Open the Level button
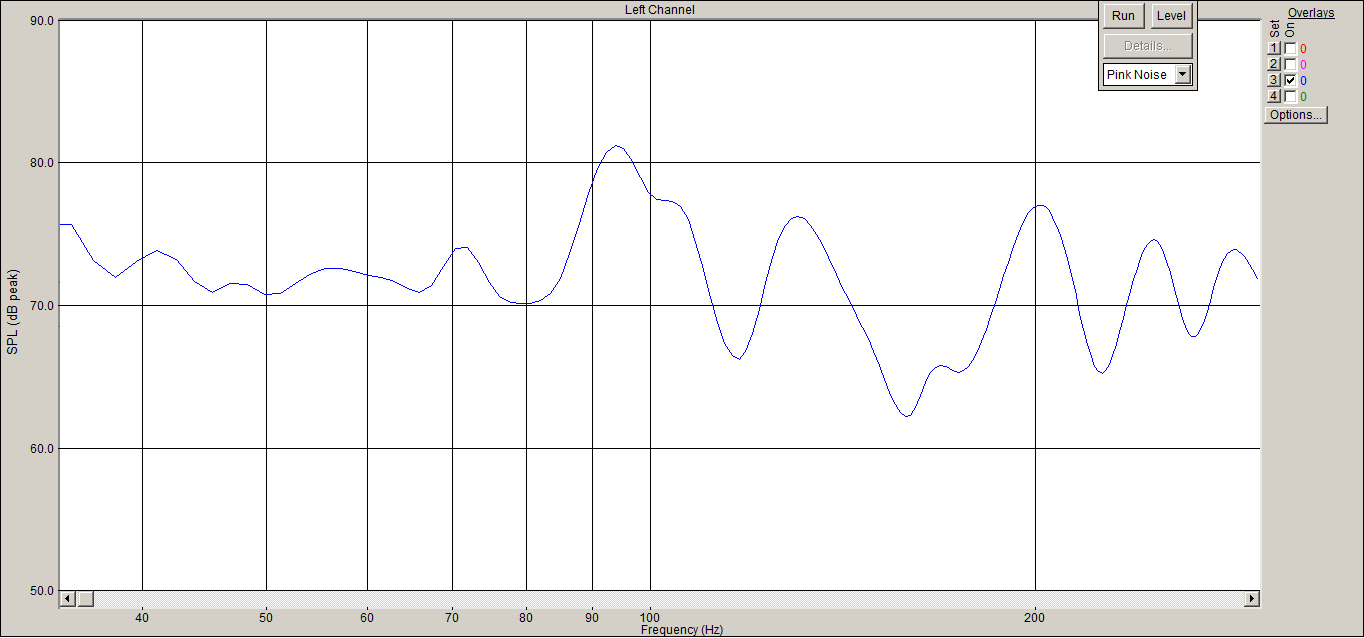The height and width of the screenshot is (638, 1364). (1171, 15)
